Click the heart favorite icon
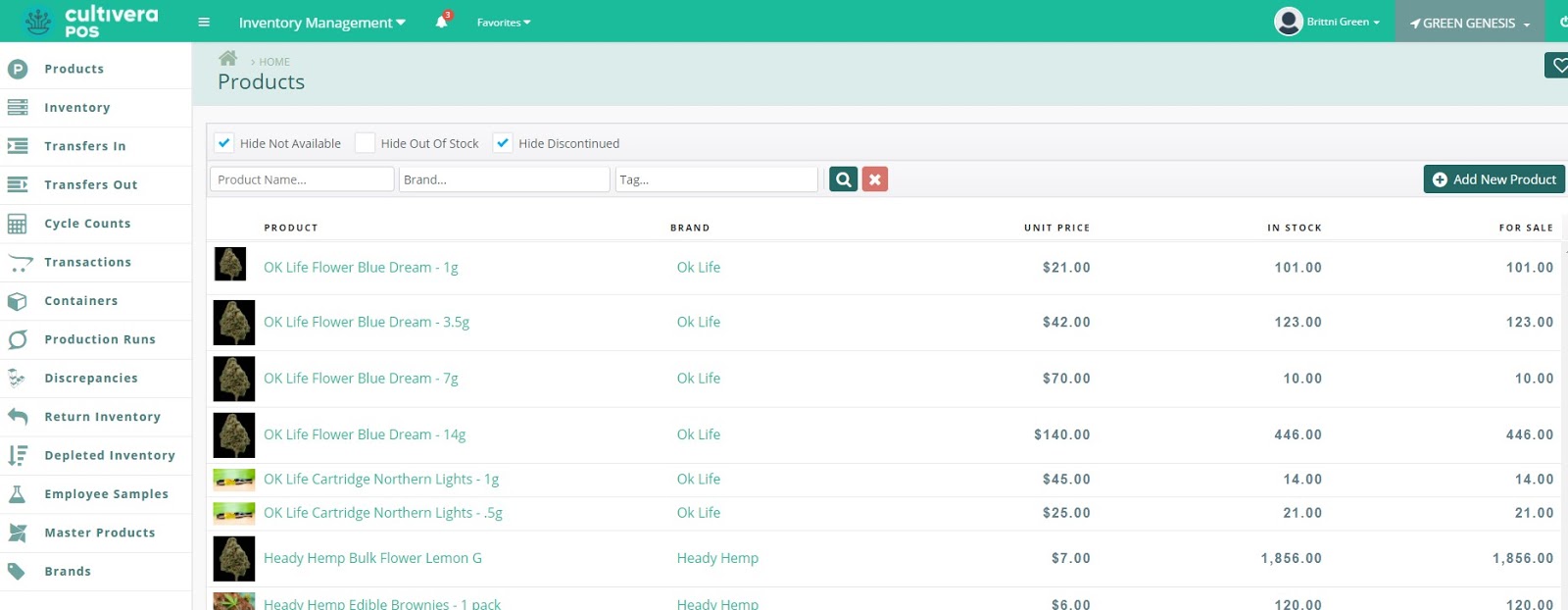The image size is (1568, 610). coord(1558,66)
